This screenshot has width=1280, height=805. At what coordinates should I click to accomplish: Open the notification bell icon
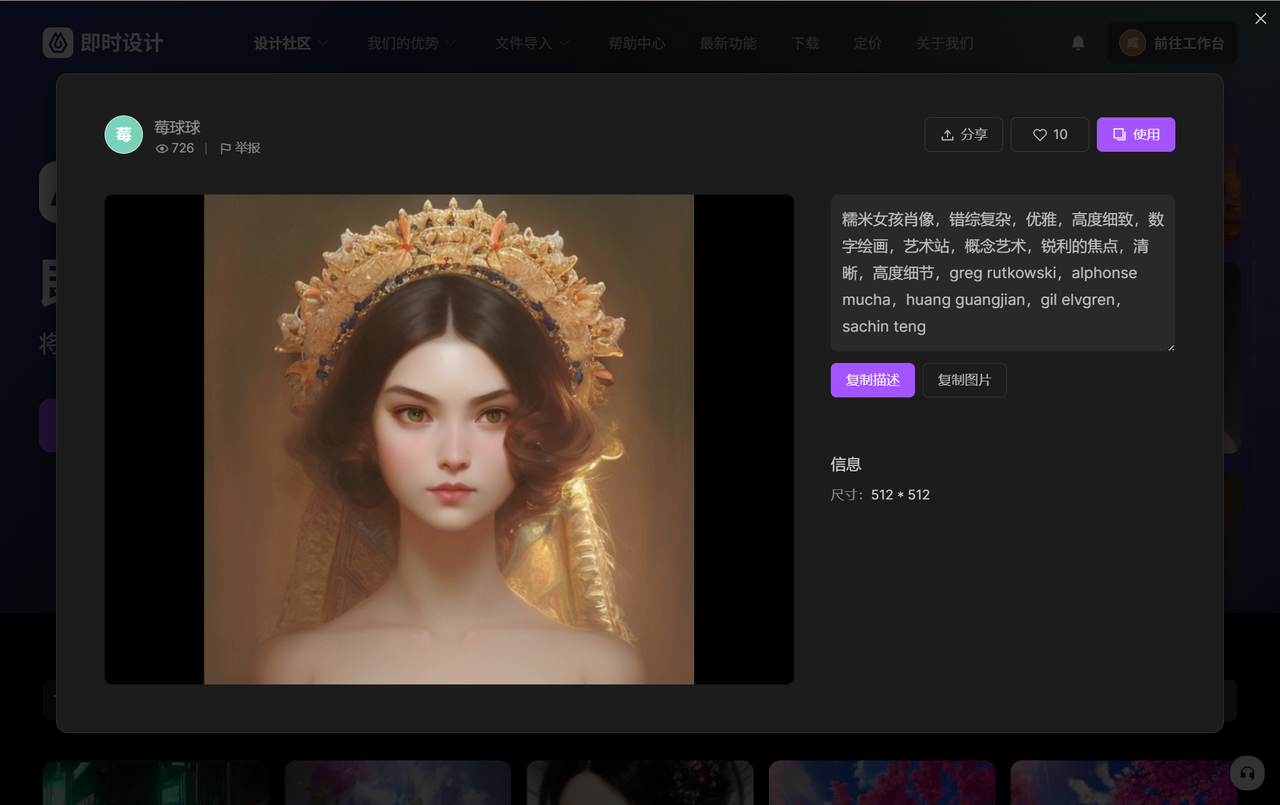[x=1078, y=43]
